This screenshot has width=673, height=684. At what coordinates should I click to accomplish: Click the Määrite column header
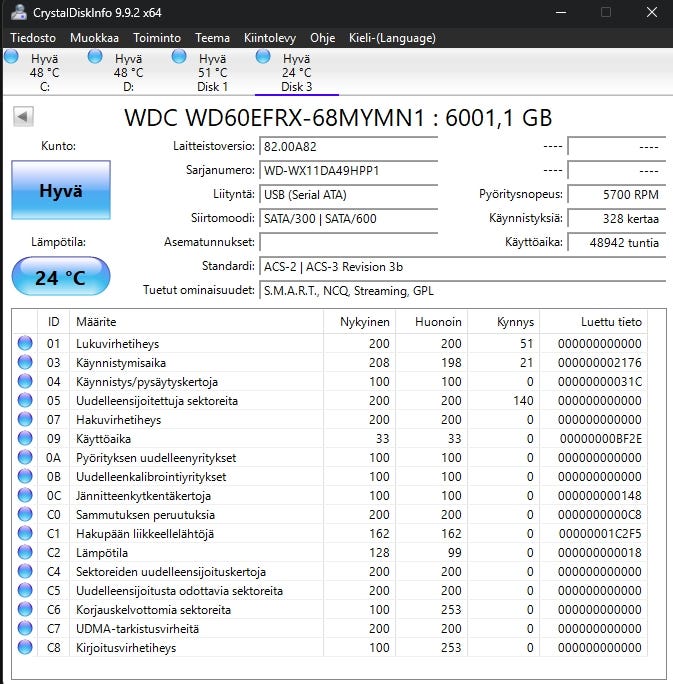pyautogui.click(x=196, y=322)
